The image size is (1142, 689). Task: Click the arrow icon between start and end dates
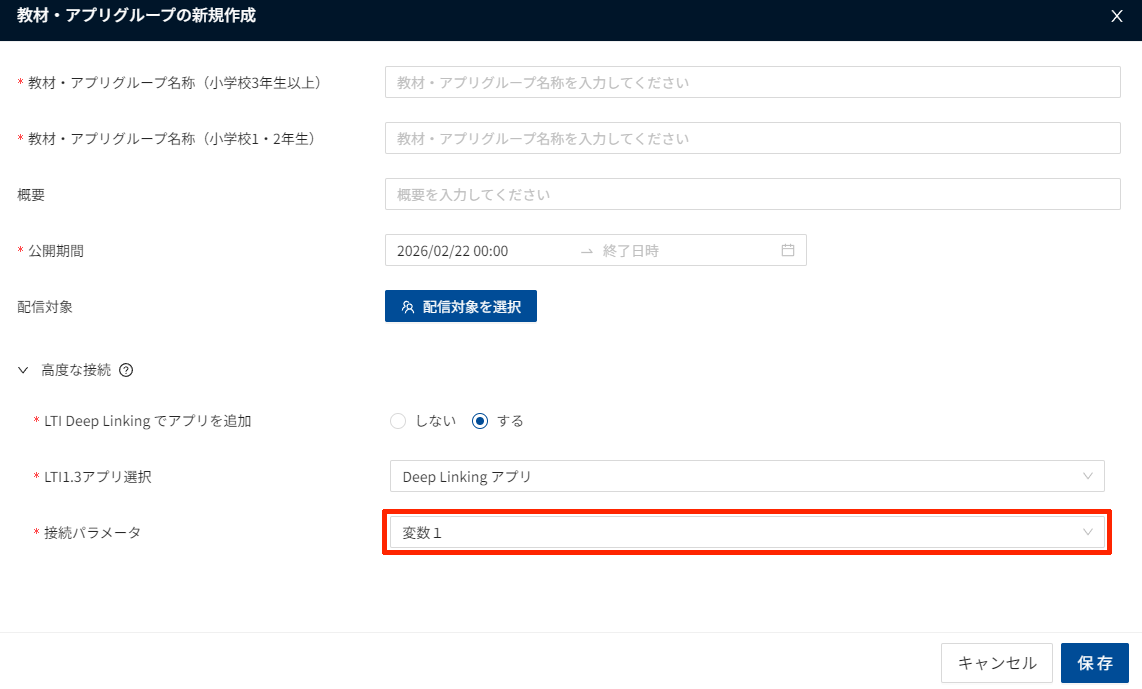[587, 251]
